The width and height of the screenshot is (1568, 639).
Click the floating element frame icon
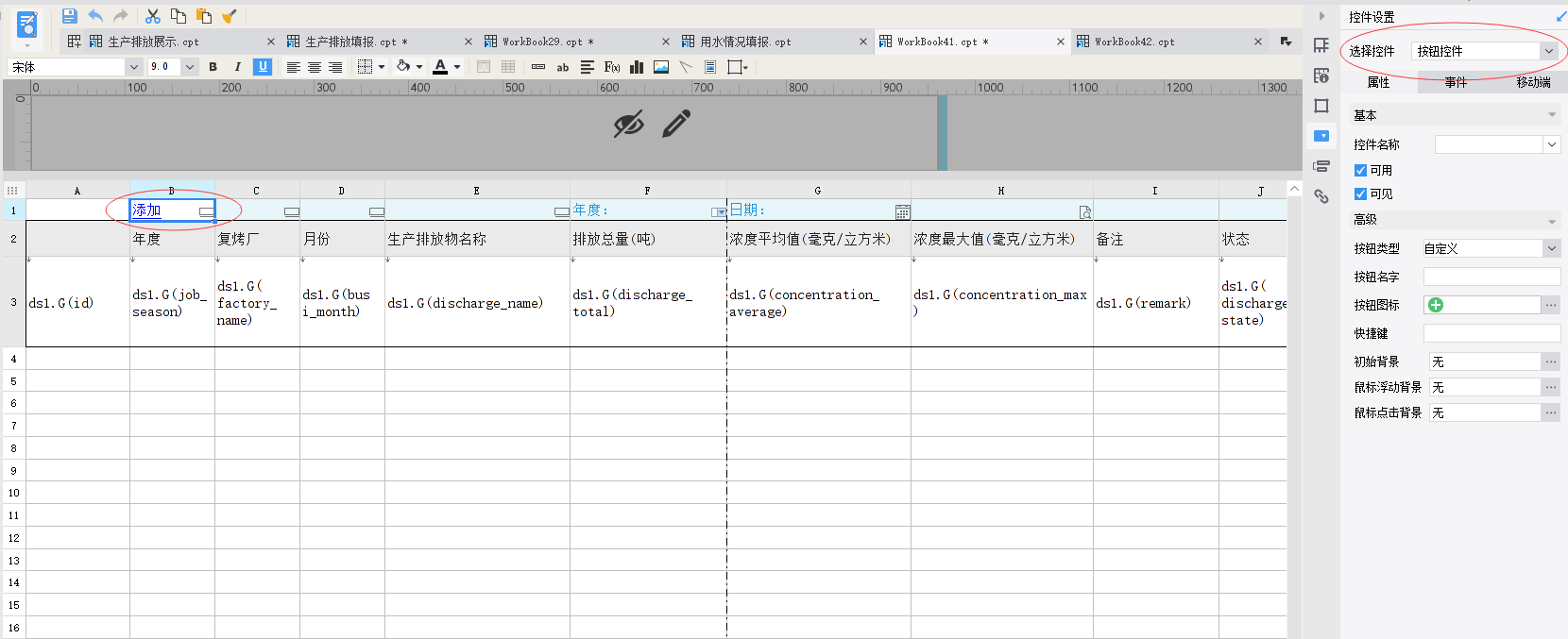[x=736, y=67]
